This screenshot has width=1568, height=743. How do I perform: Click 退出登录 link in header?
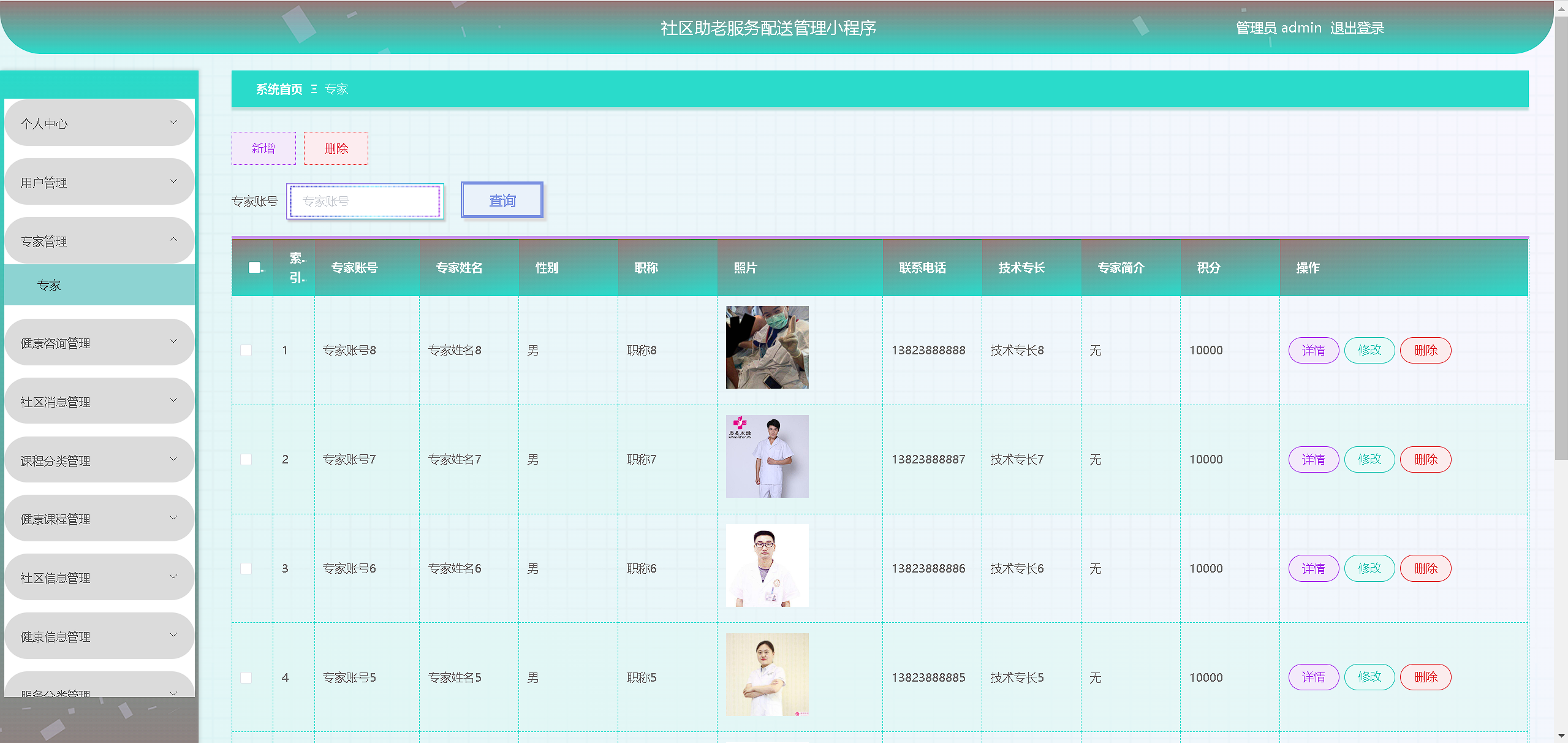coord(1357,28)
